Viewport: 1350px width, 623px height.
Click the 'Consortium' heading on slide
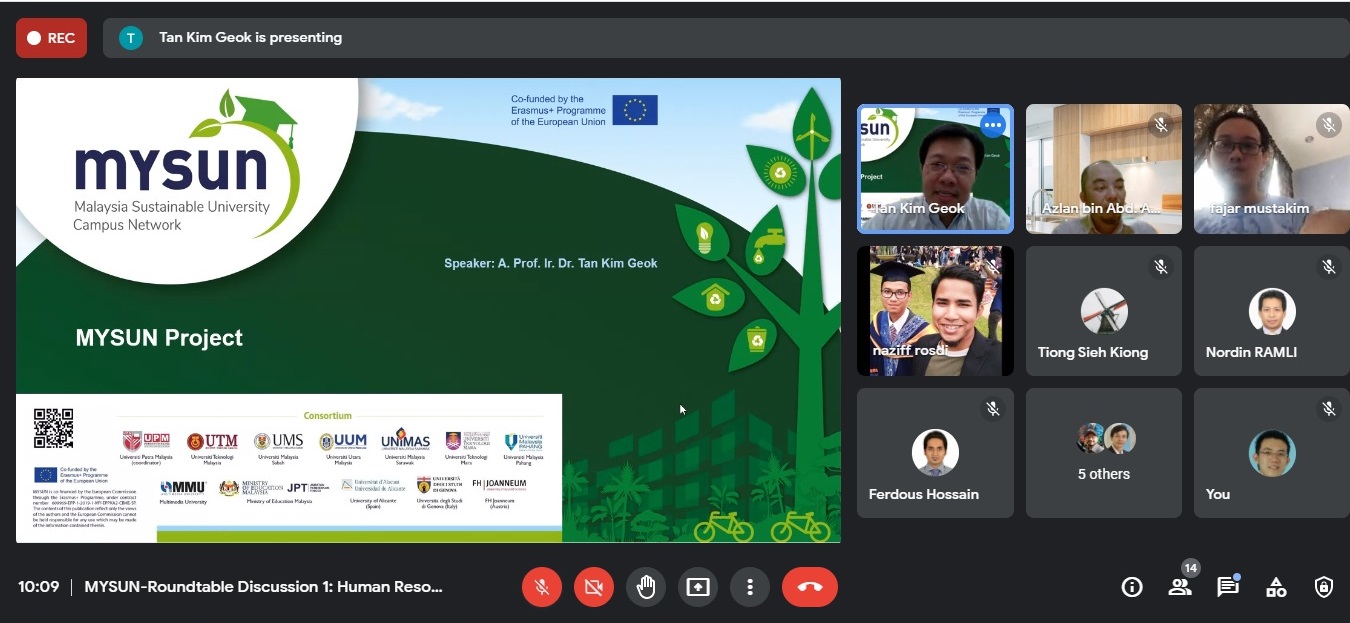(328, 415)
